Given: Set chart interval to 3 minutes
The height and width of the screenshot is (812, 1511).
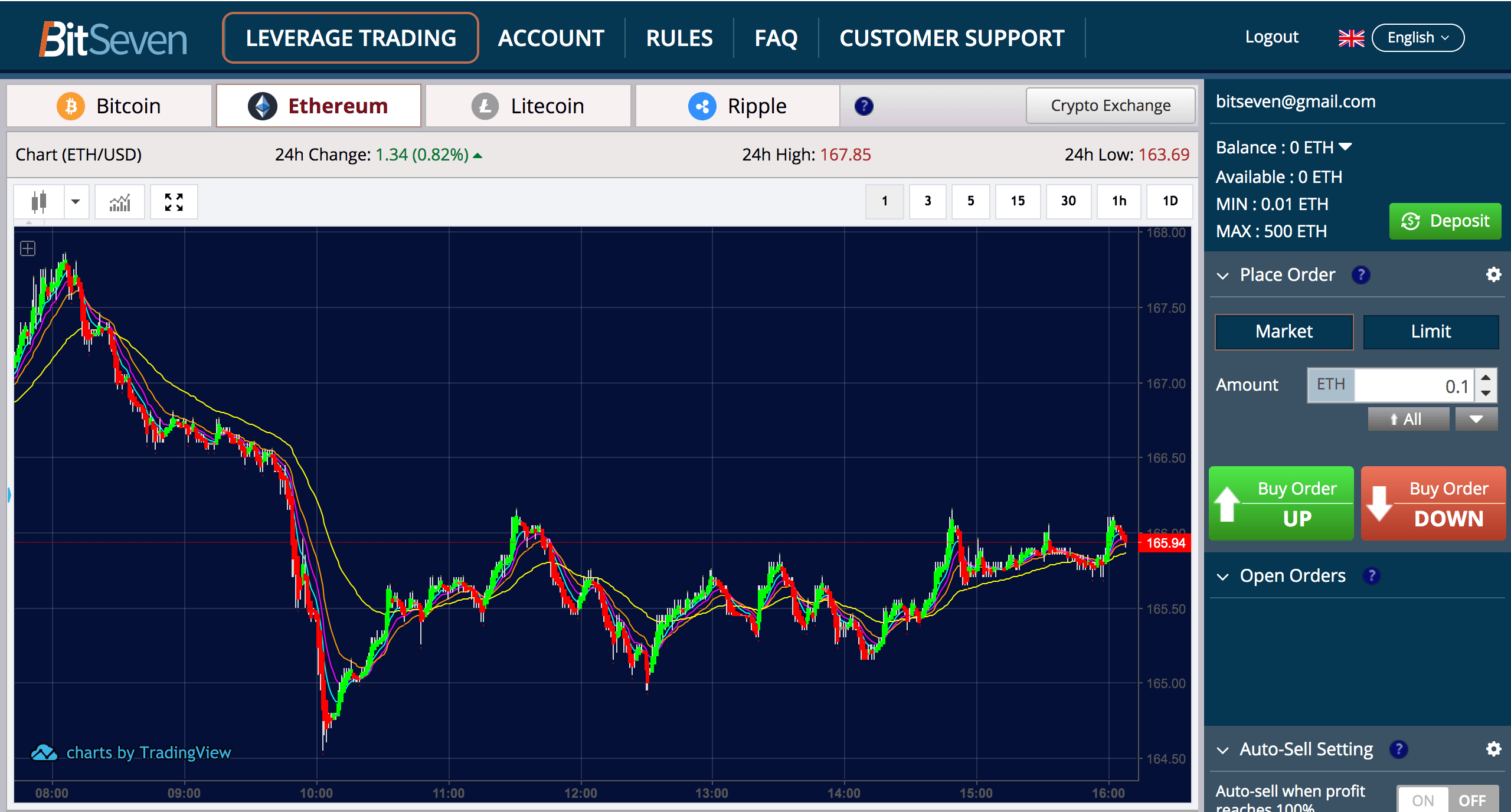Looking at the screenshot, I should tap(928, 201).
